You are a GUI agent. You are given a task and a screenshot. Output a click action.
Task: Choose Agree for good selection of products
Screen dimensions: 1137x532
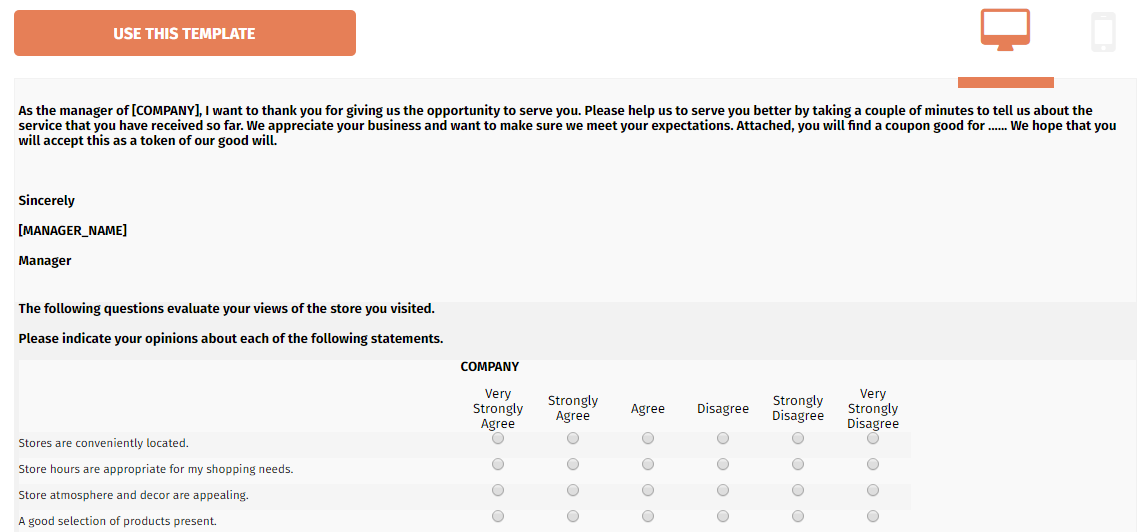[648, 517]
